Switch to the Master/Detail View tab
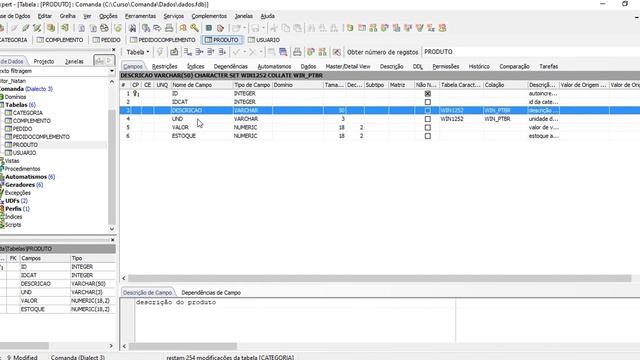The image size is (640, 360). (348, 67)
